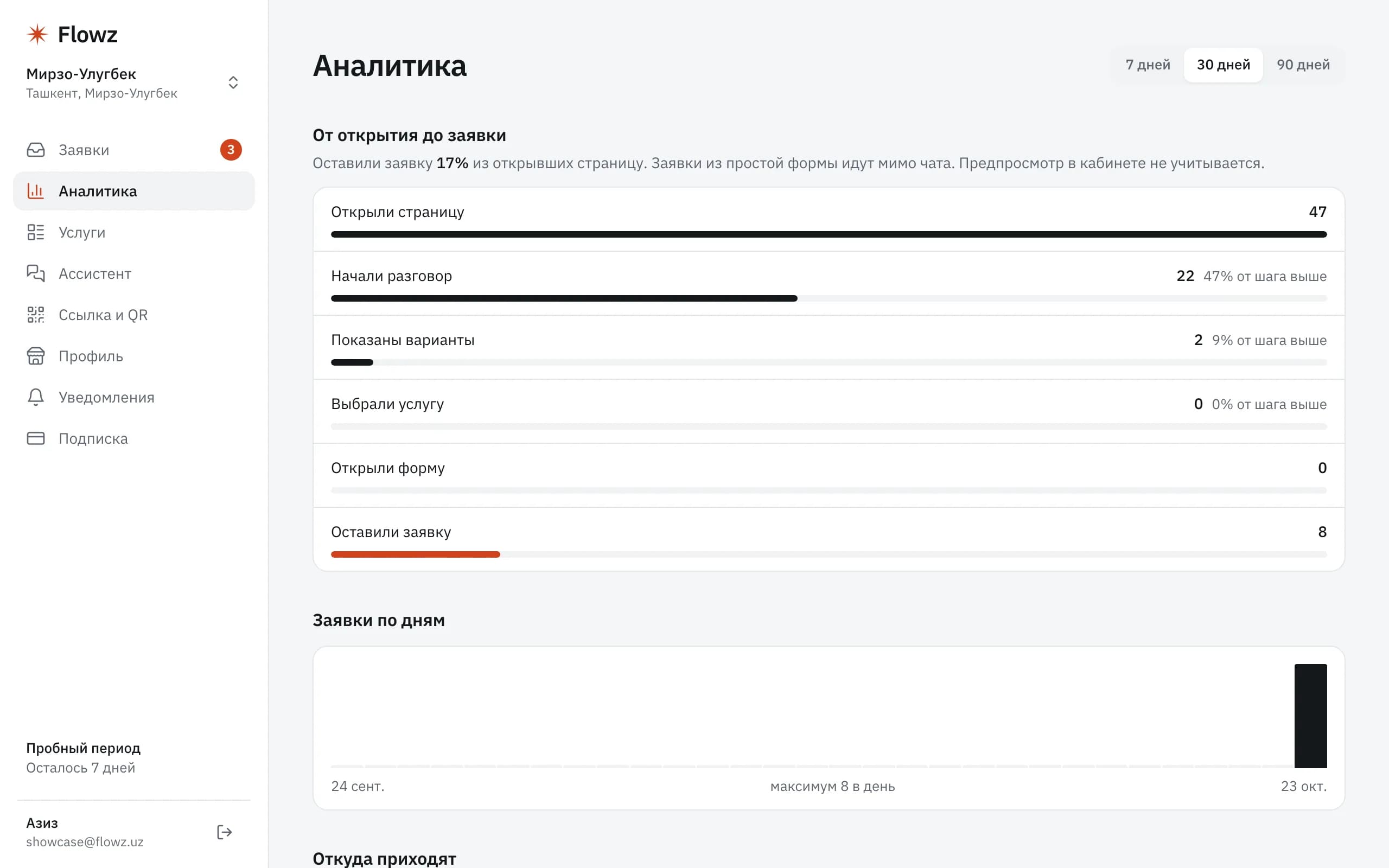Click the red Оставили заявку progress bar
The width and height of the screenshot is (1389, 868).
(x=416, y=554)
